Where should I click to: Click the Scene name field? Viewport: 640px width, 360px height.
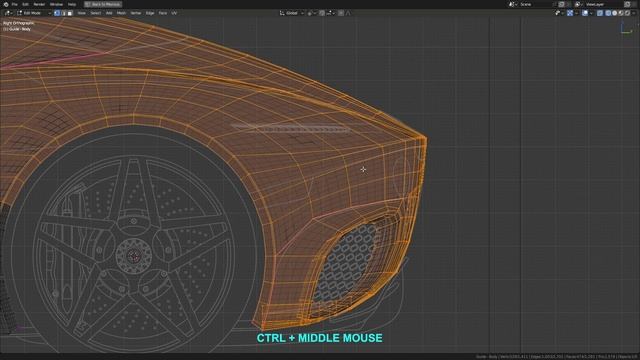tap(536, 4)
